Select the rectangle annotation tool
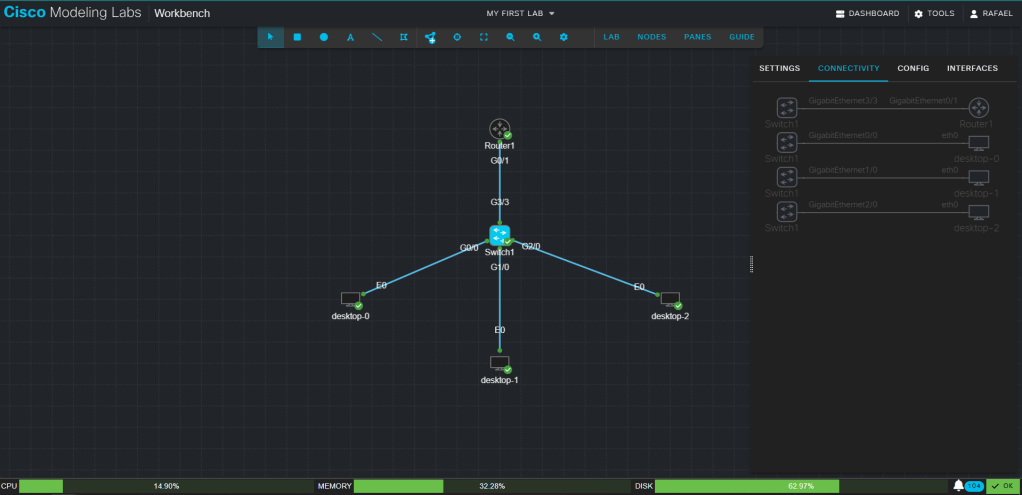The image size is (1022, 495). tap(297, 37)
